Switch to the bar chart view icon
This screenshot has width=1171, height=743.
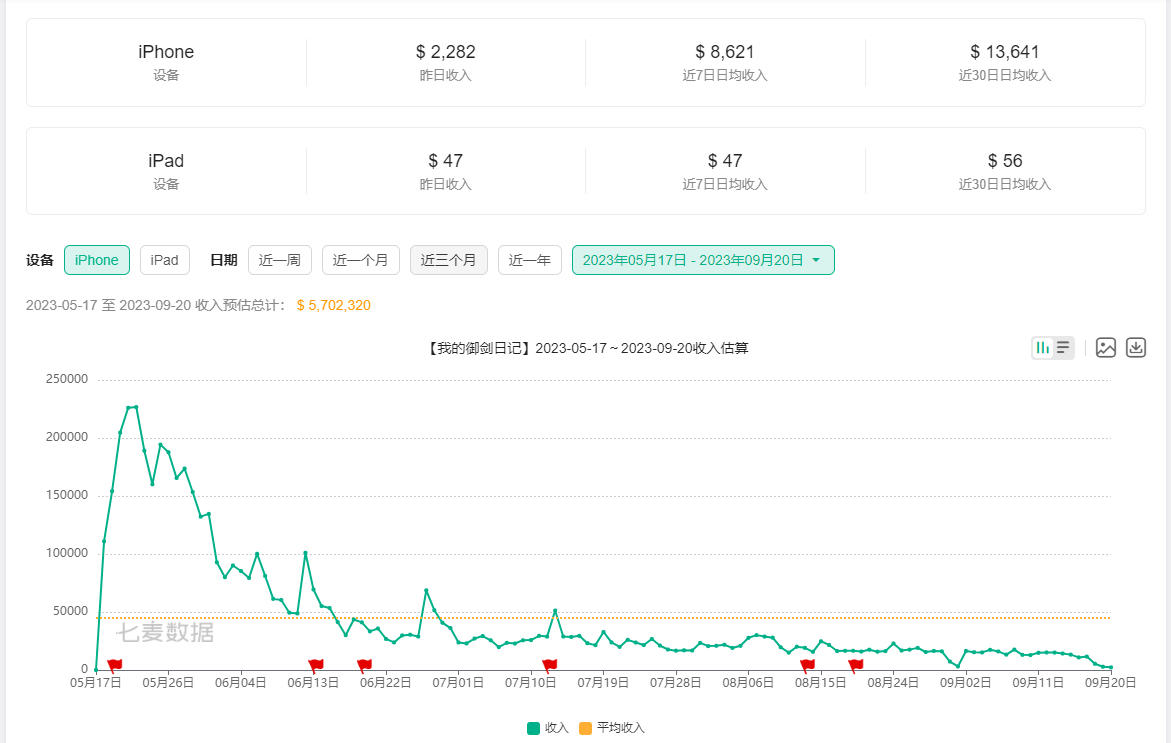tap(1043, 348)
